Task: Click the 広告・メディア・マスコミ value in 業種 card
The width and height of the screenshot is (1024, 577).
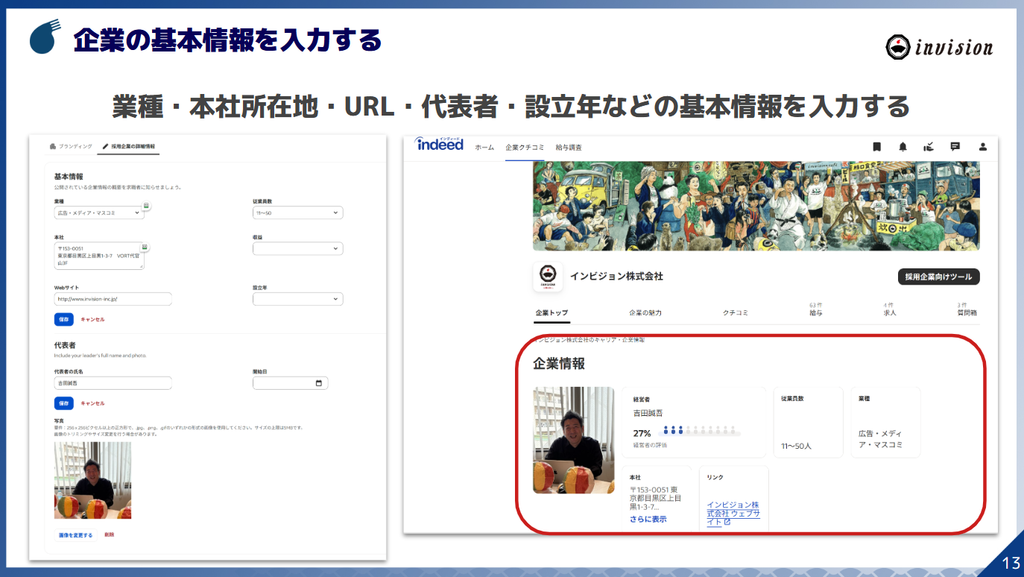Action: pos(880,439)
